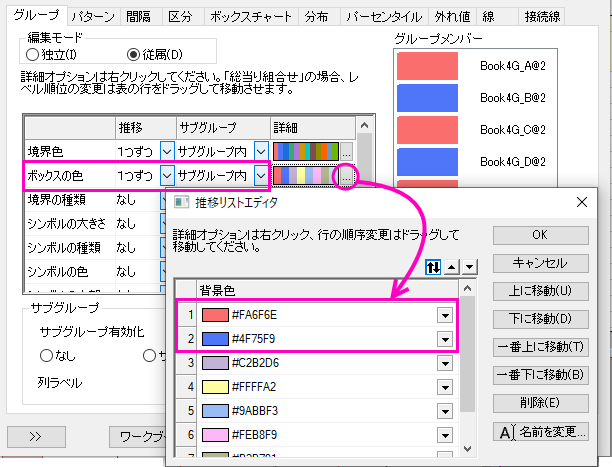This screenshot has width=612, height=467.
Task: Click the 一番上に移動(T) button
Action: (541, 347)
